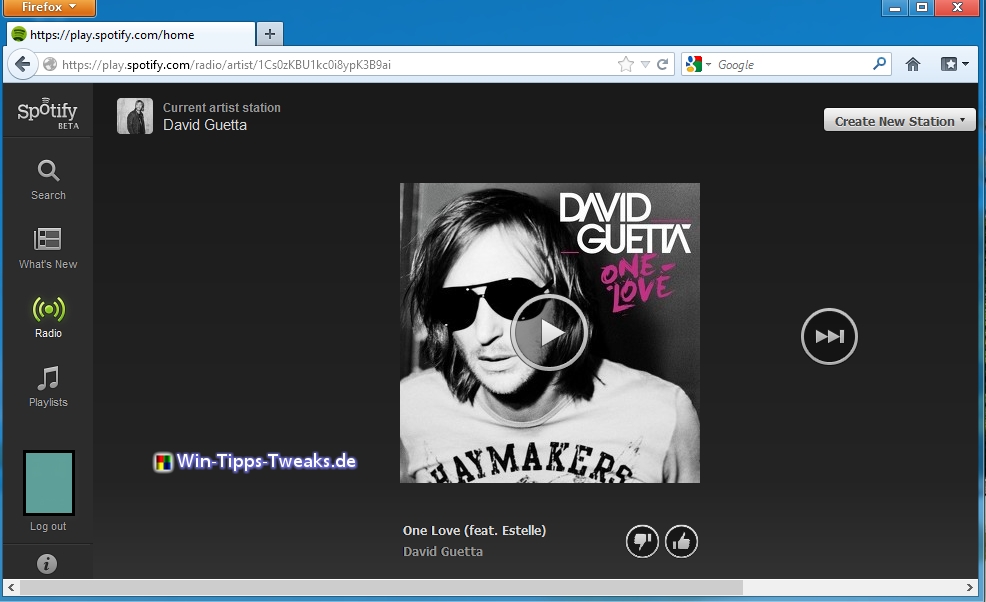Open the URL history dropdown arrow
This screenshot has width=986, height=602.
645,64
